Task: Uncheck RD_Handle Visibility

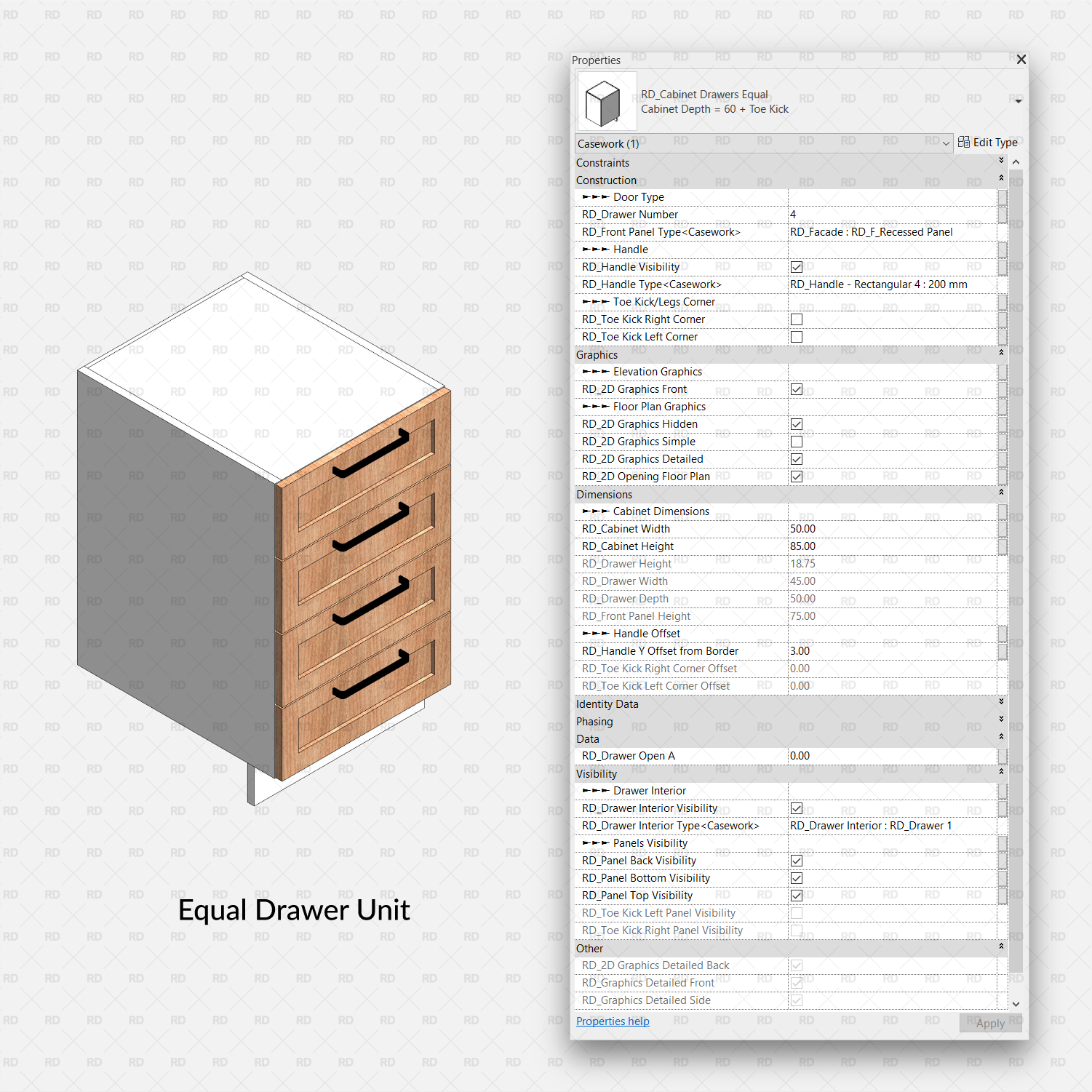Action: pos(796,266)
